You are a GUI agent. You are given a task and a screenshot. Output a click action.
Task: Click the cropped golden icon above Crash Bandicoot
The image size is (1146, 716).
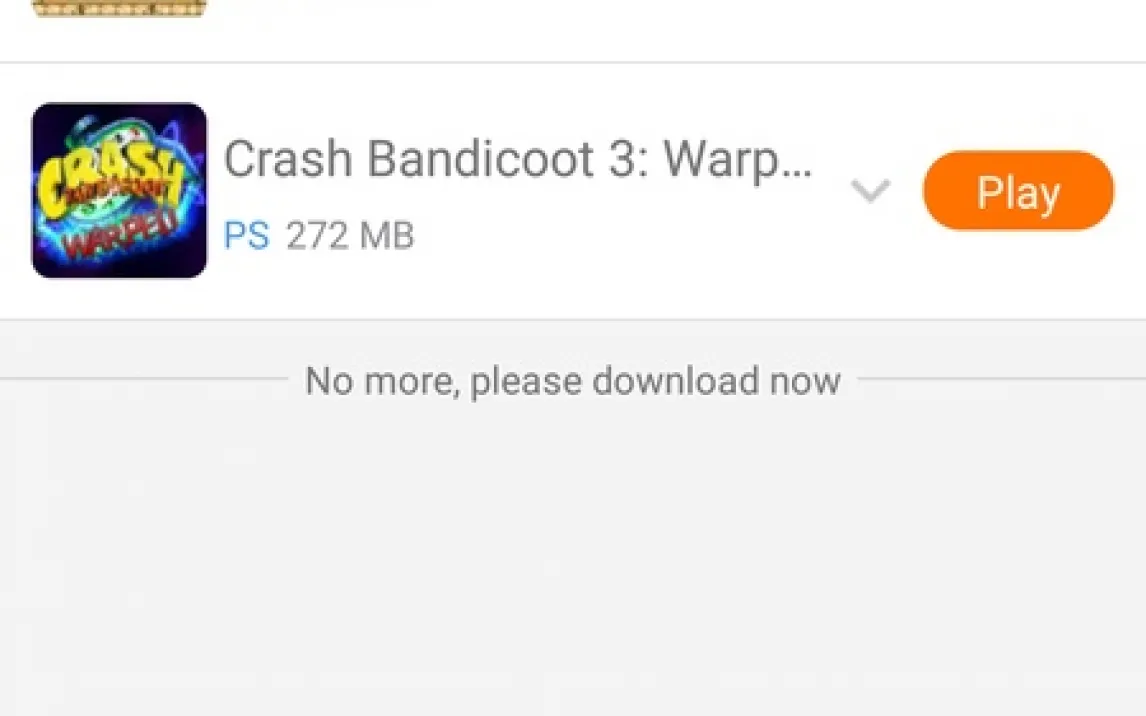[x=119, y=8]
